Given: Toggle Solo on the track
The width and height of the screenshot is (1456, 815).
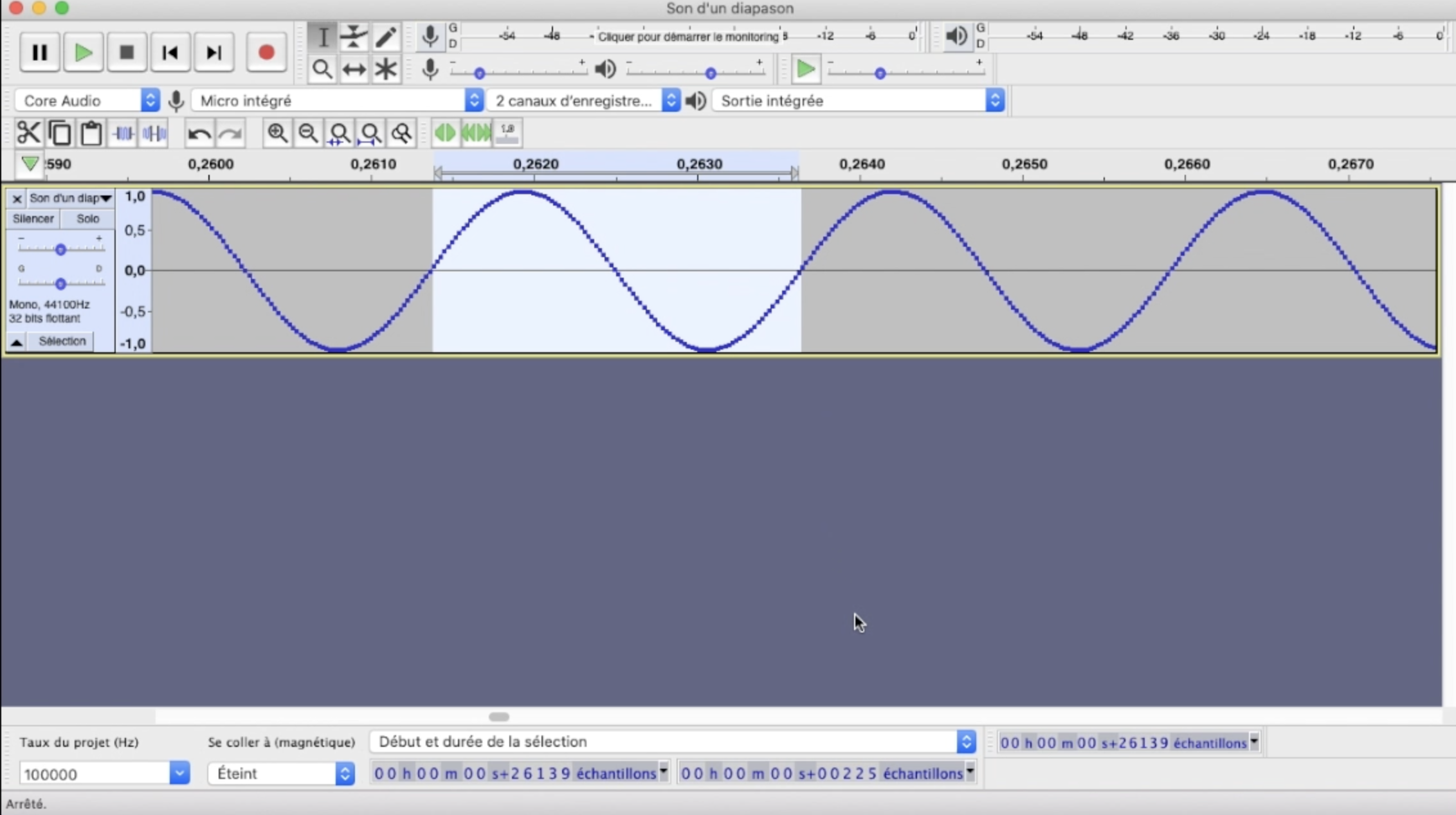Looking at the screenshot, I should coord(87,219).
